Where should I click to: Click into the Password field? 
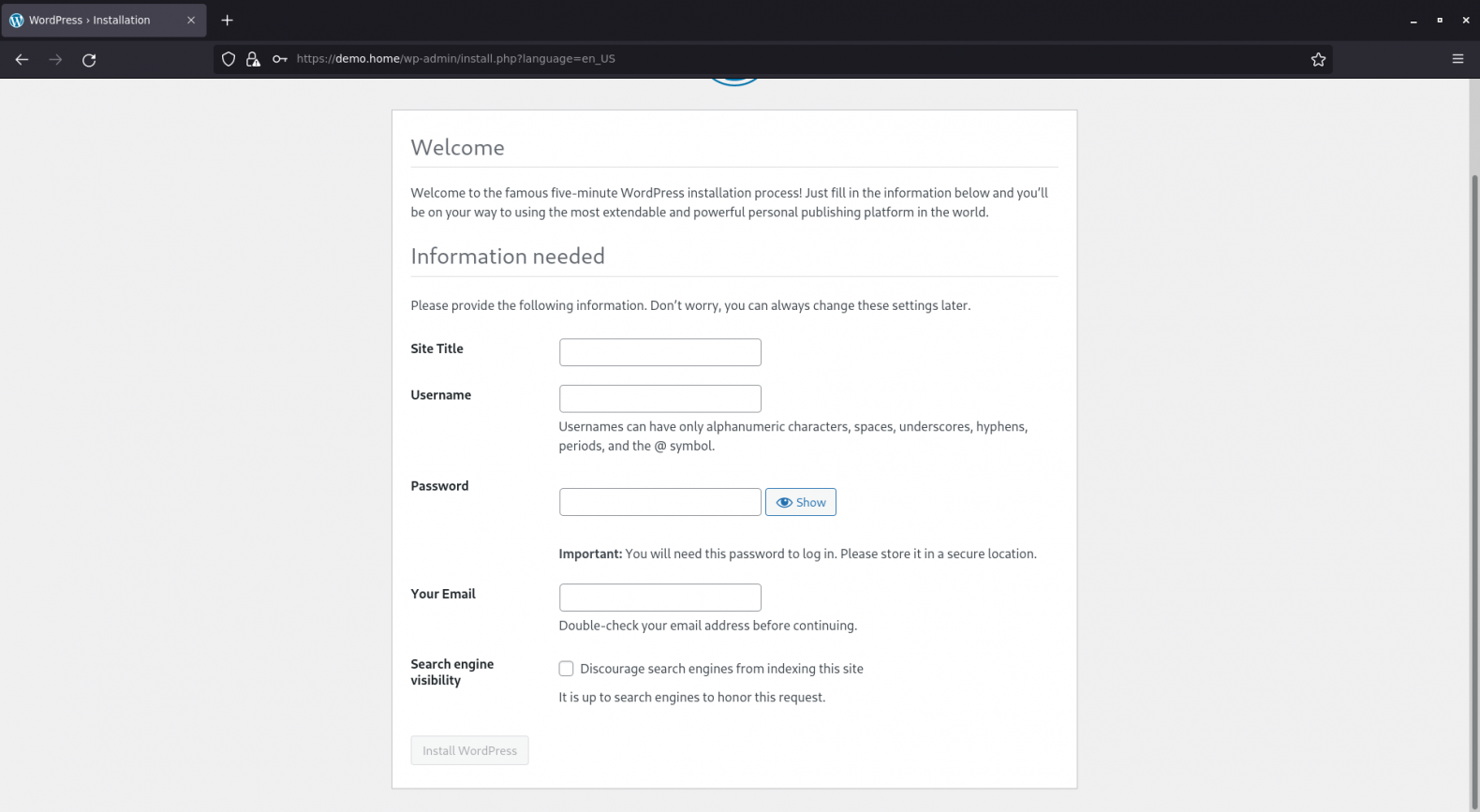point(659,502)
